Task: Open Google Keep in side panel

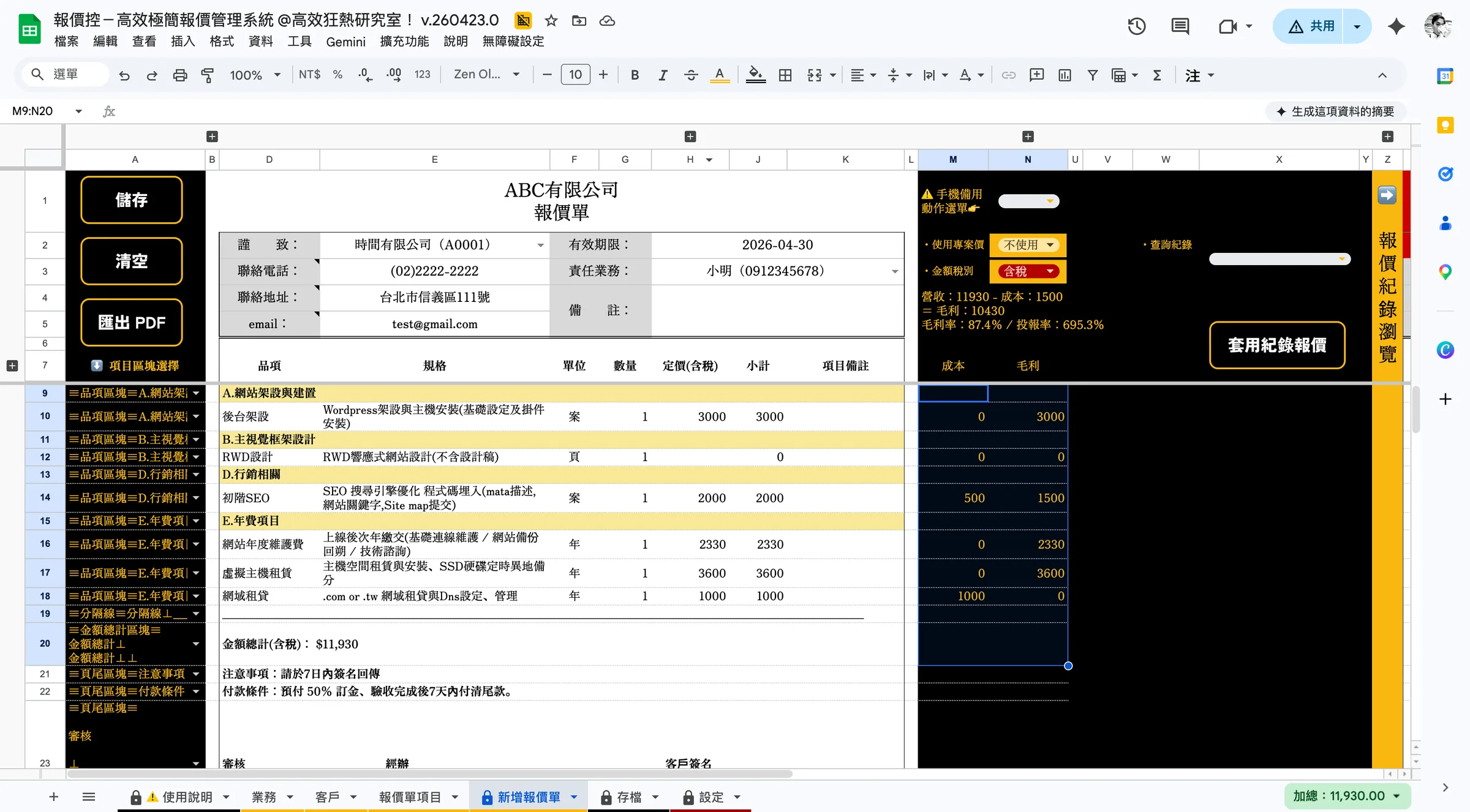Action: pos(1445,126)
